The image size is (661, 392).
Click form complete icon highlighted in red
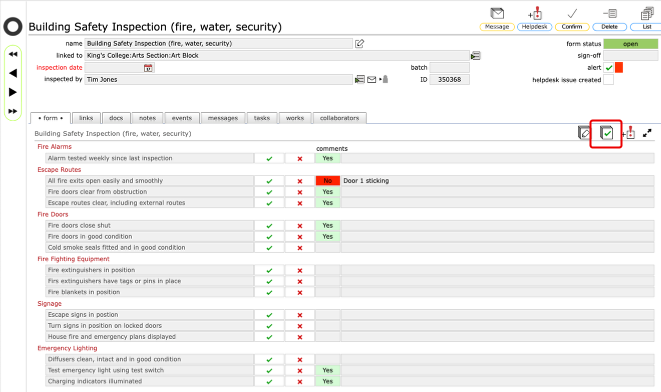(606, 133)
